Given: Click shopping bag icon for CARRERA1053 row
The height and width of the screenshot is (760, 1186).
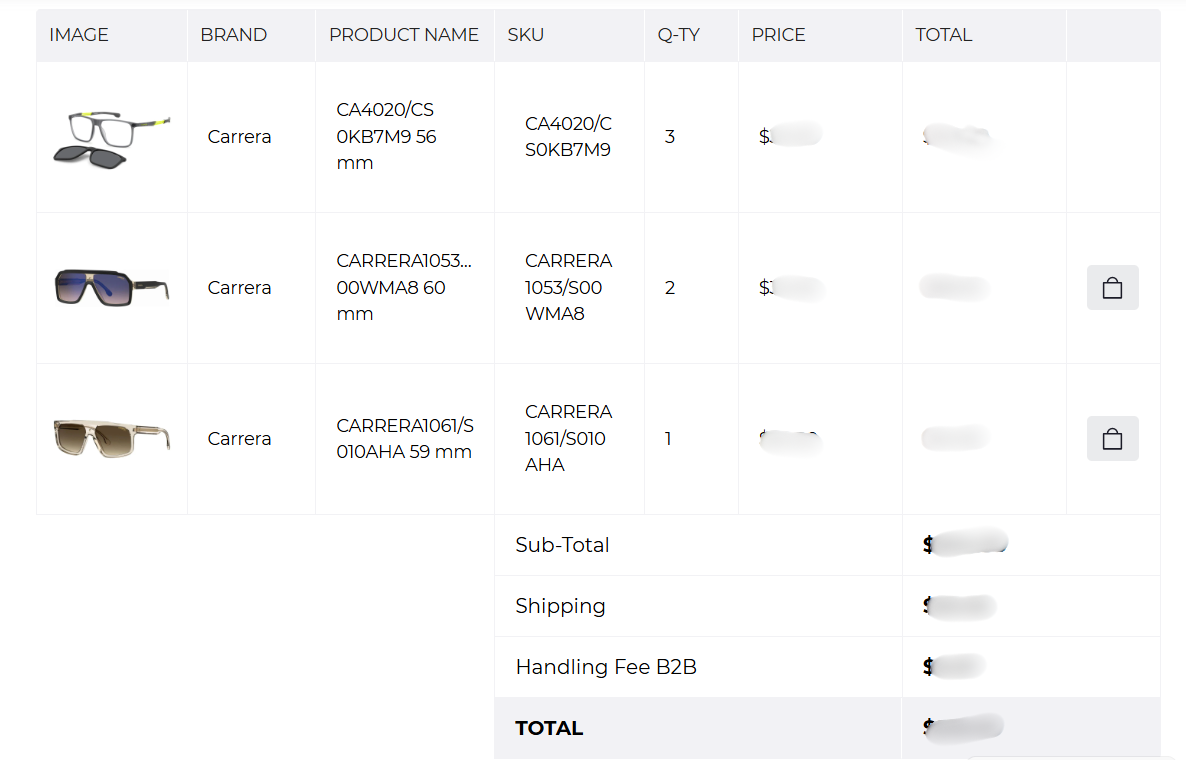Looking at the screenshot, I should pyautogui.click(x=1112, y=287).
